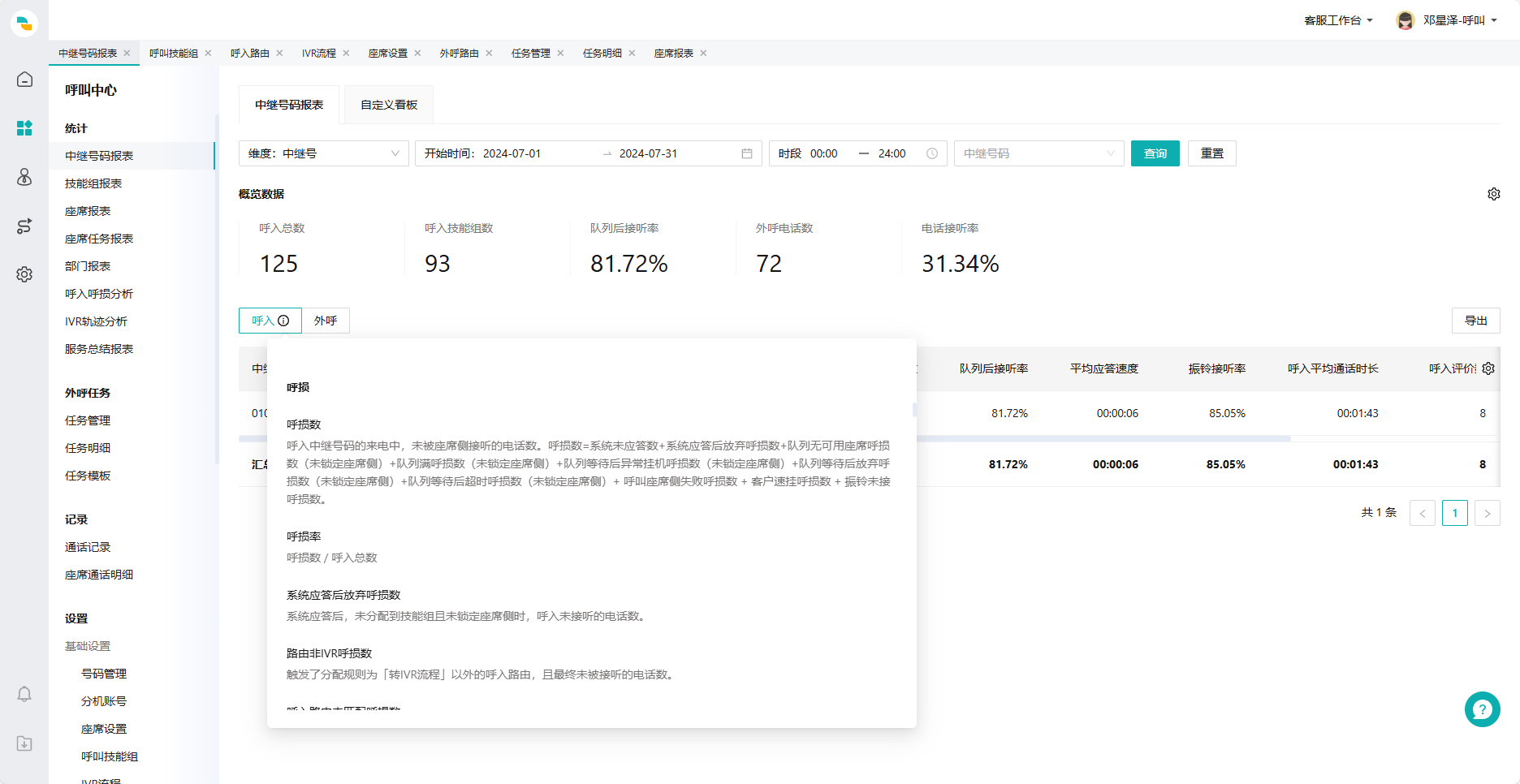Open the 邓星泽-呼叫 user menu
Image resolution: width=1520 pixels, height=784 pixels.
coord(1460,20)
